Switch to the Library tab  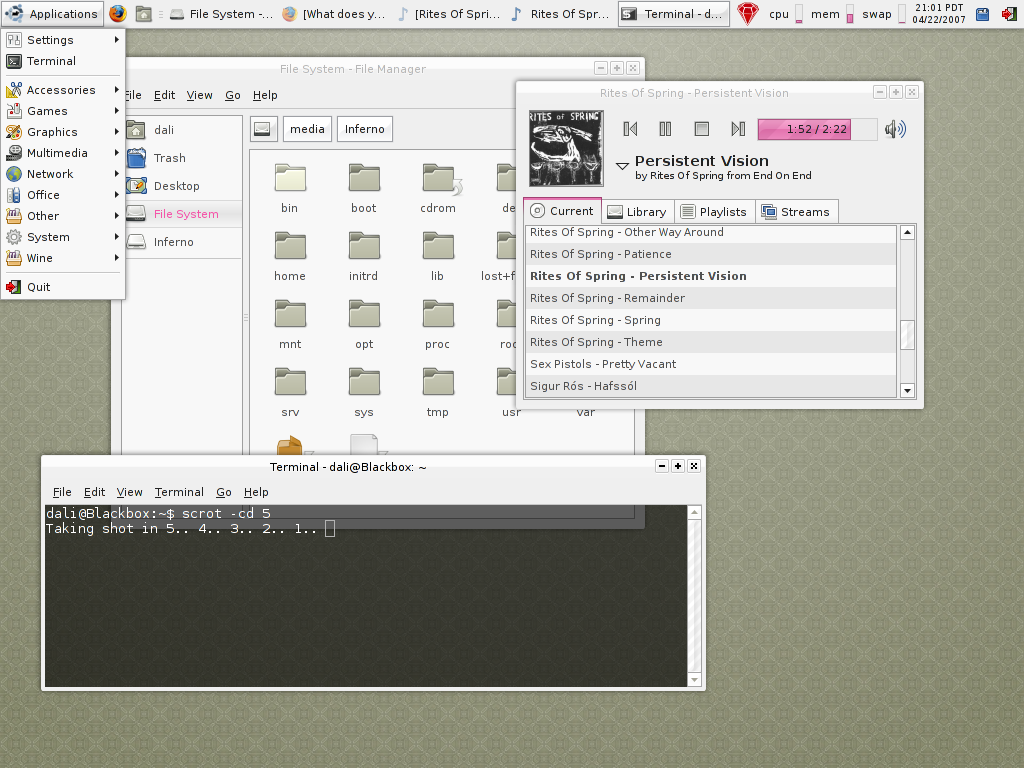[637, 212]
